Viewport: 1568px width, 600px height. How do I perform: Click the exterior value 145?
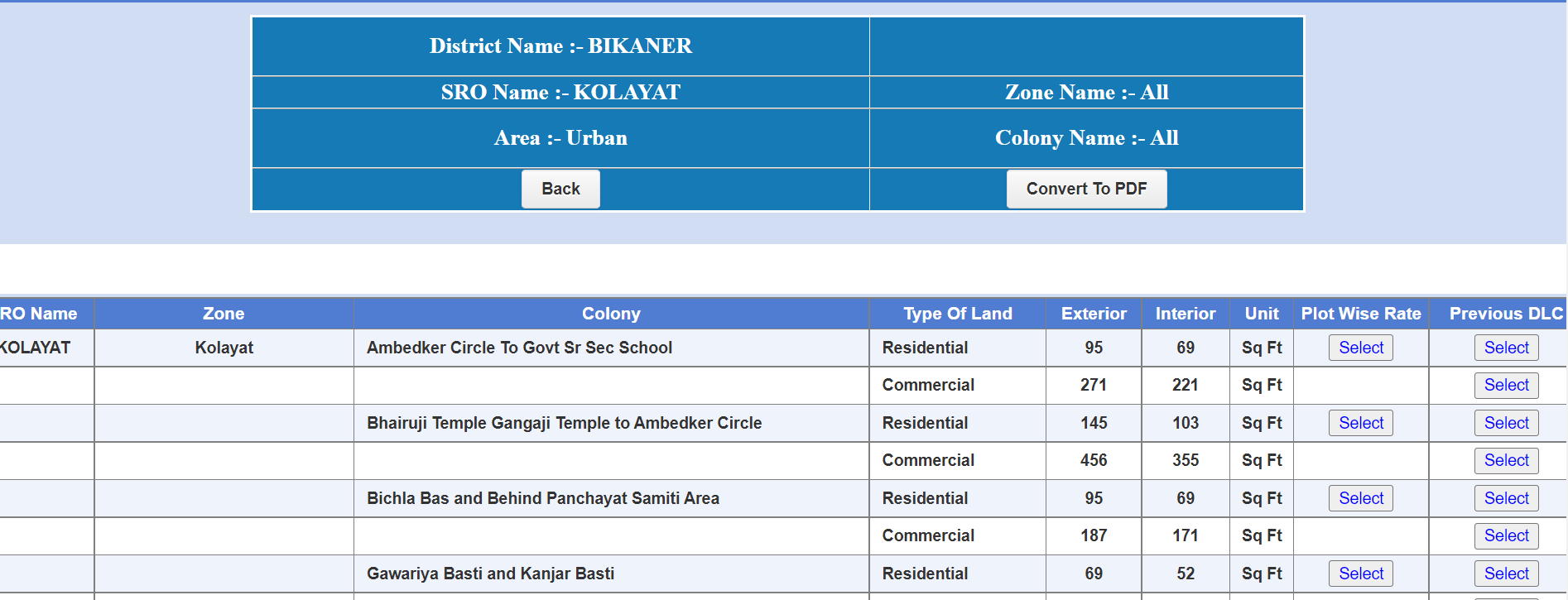pos(1094,423)
